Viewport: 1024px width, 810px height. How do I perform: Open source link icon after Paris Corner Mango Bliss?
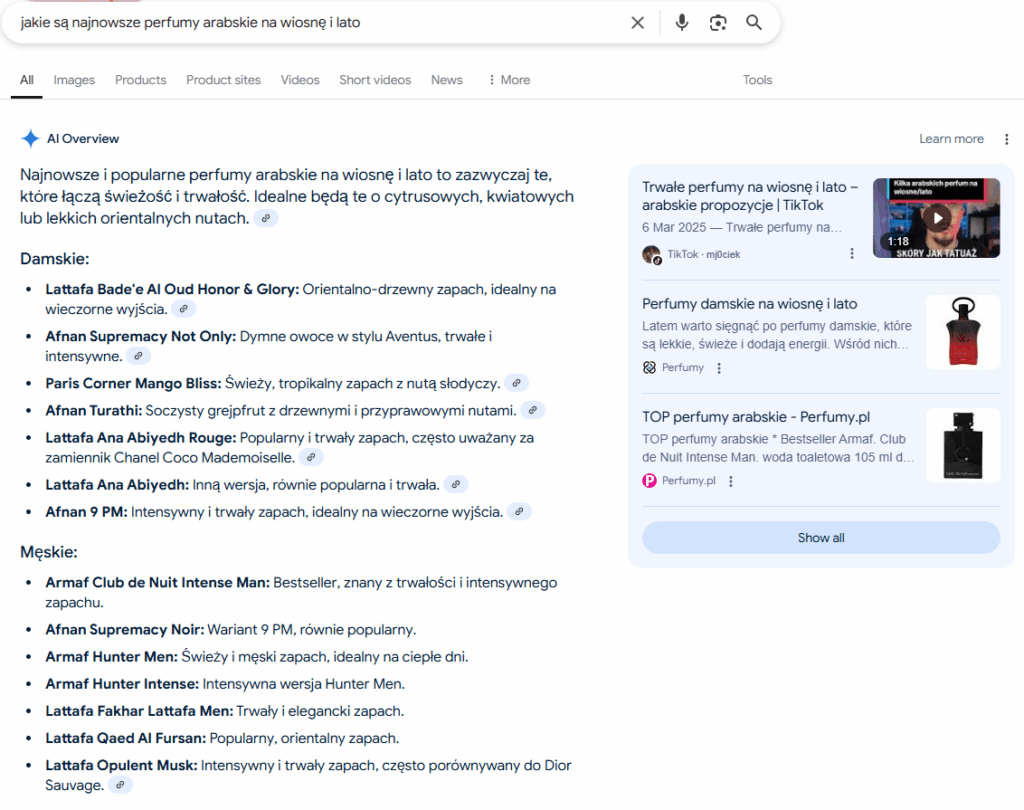516,383
